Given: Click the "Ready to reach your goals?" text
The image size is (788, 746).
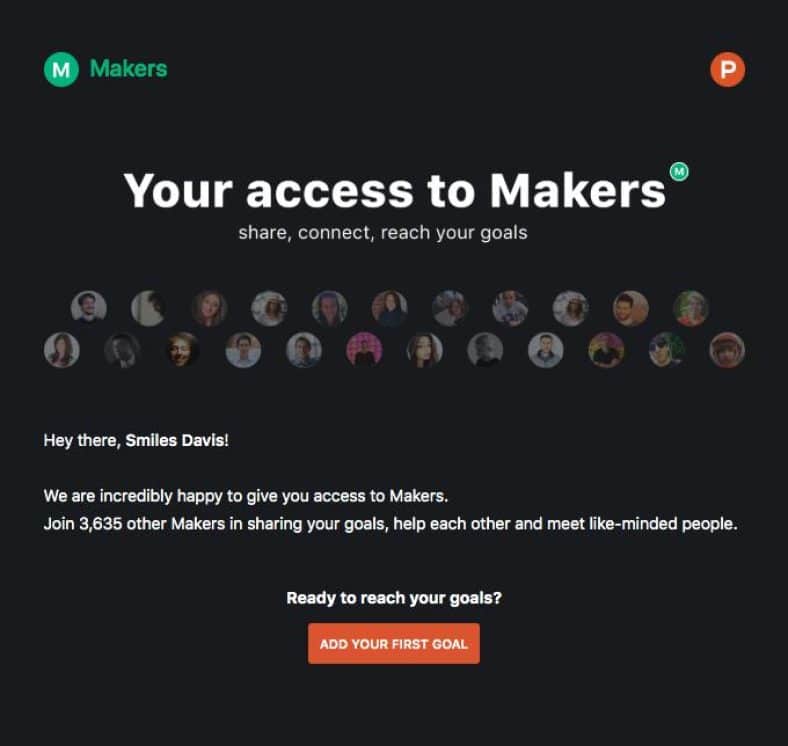Looking at the screenshot, I should click(394, 598).
